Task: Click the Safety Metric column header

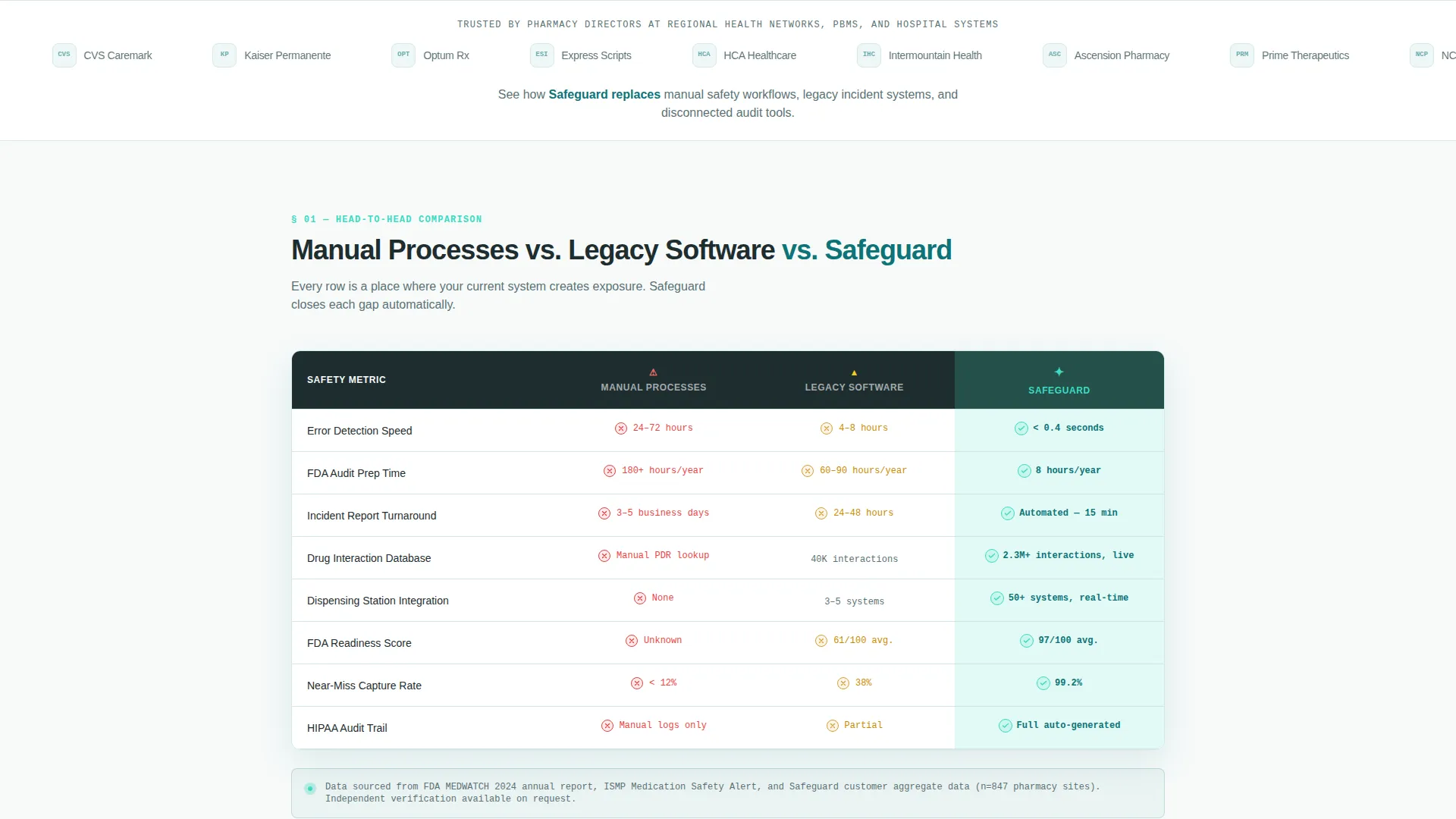Action: pyautogui.click(x=347, y=380)
